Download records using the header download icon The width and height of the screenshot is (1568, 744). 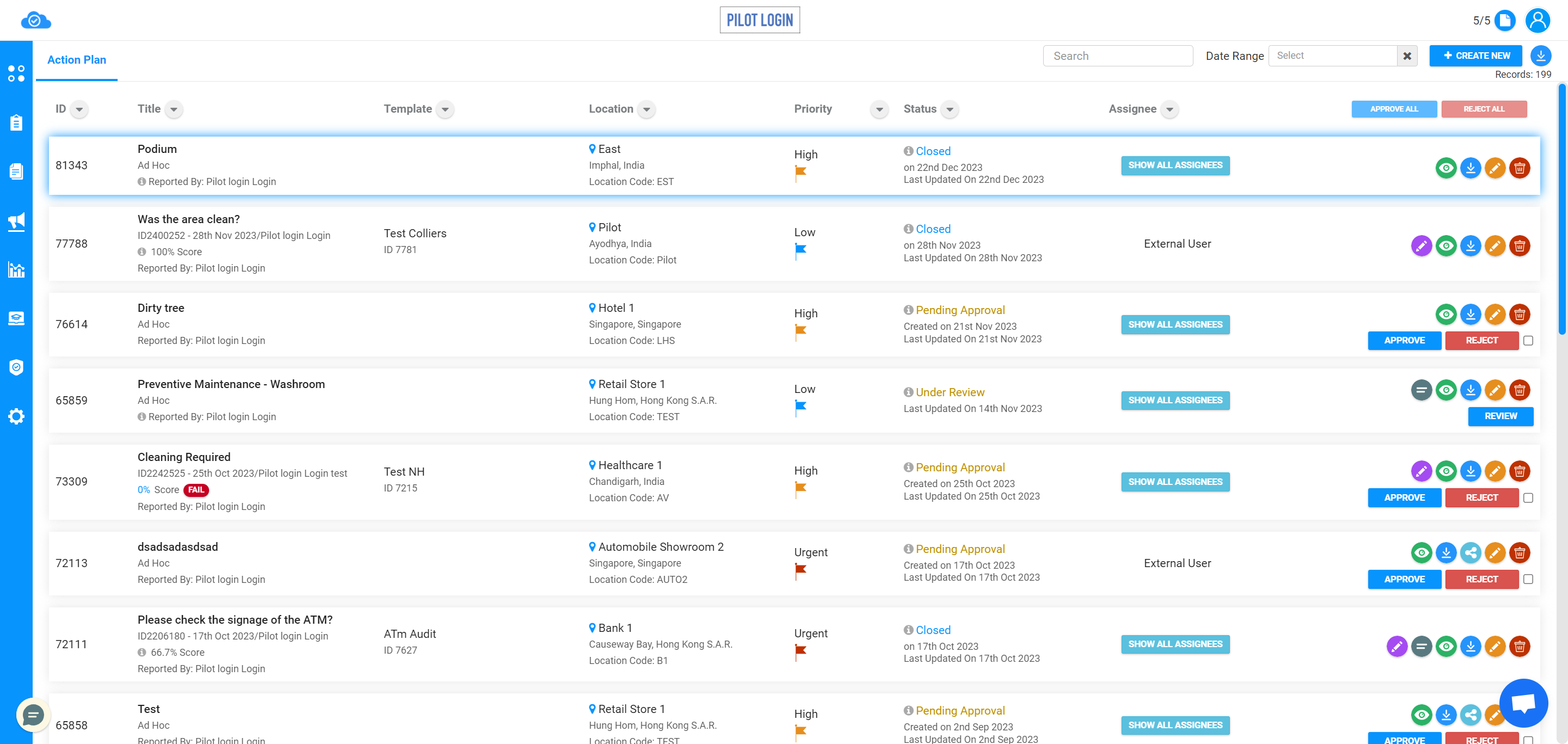point(1540,56)
